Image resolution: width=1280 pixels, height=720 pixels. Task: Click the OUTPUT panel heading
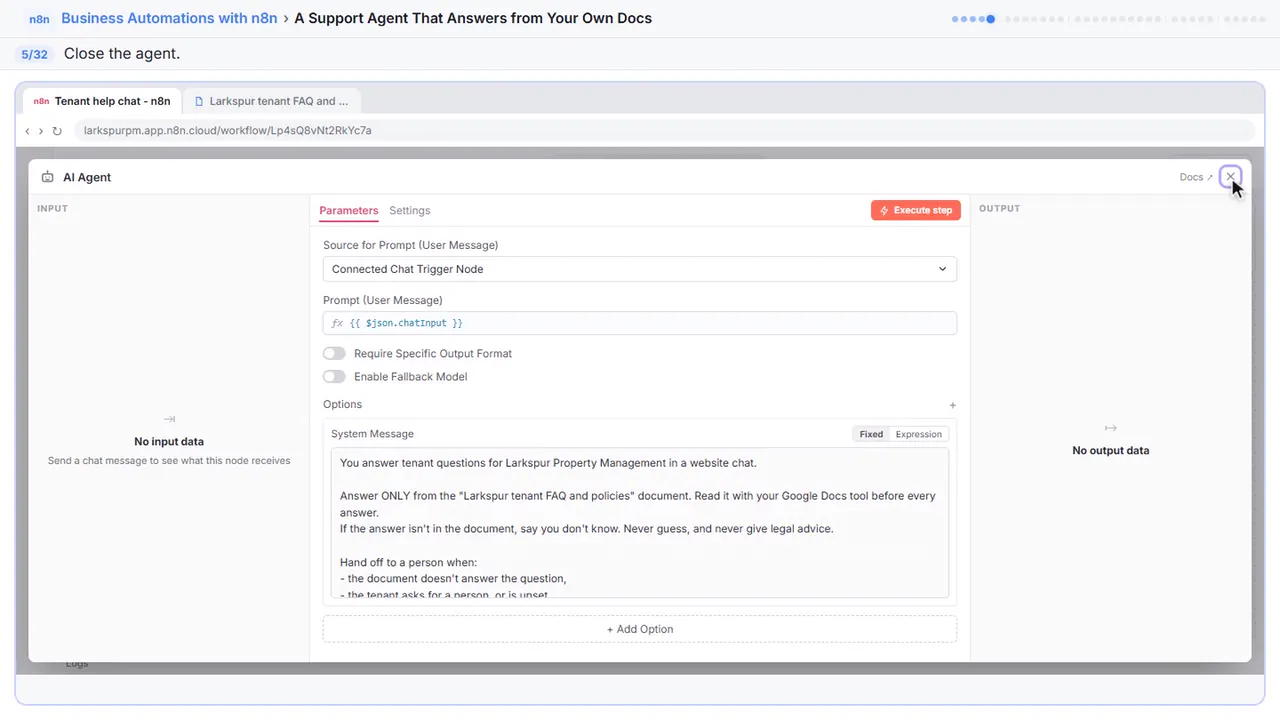pyautogui.click(x=1000, y=208)
